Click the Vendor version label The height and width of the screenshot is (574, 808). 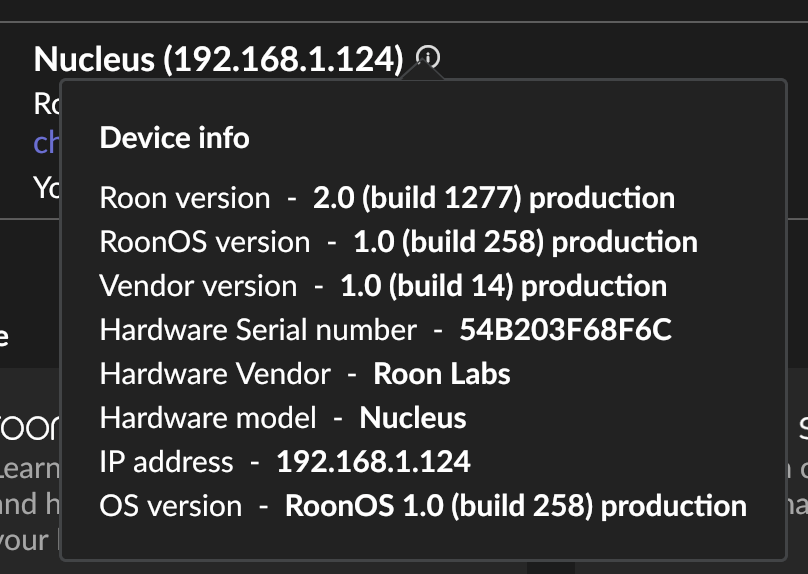[198, 286]
